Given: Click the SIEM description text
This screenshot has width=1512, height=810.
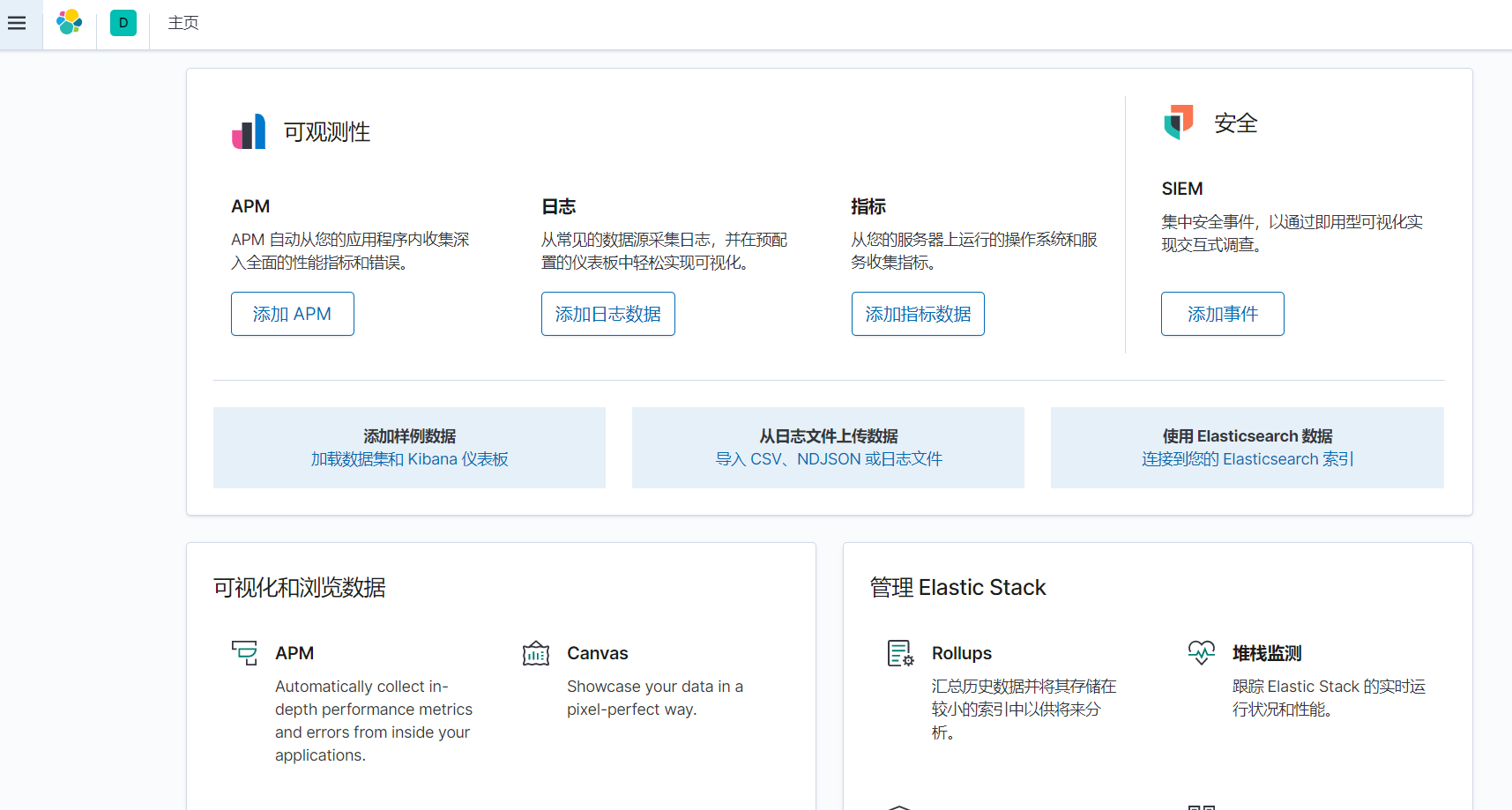Looking at the screenshot, I should (1292, 234).
